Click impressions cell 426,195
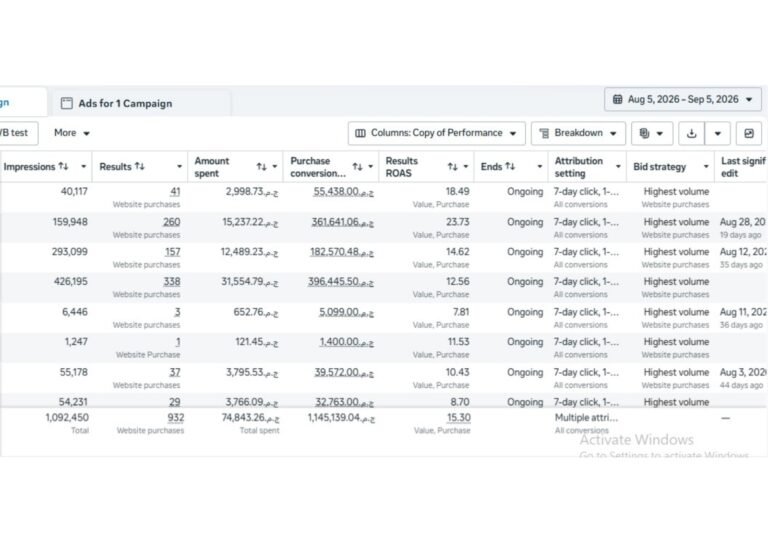This screenshot has width=768, height=543. [71, 282]
